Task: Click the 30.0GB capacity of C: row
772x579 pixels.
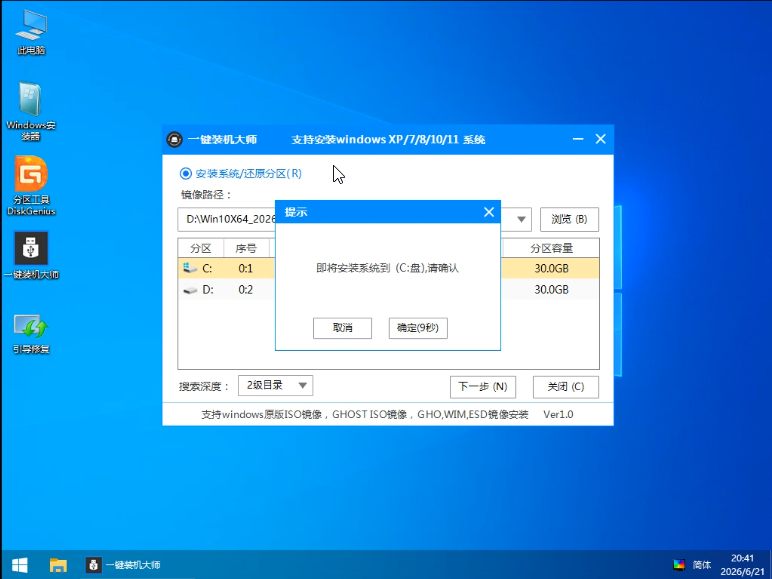Action: point(551,268)
